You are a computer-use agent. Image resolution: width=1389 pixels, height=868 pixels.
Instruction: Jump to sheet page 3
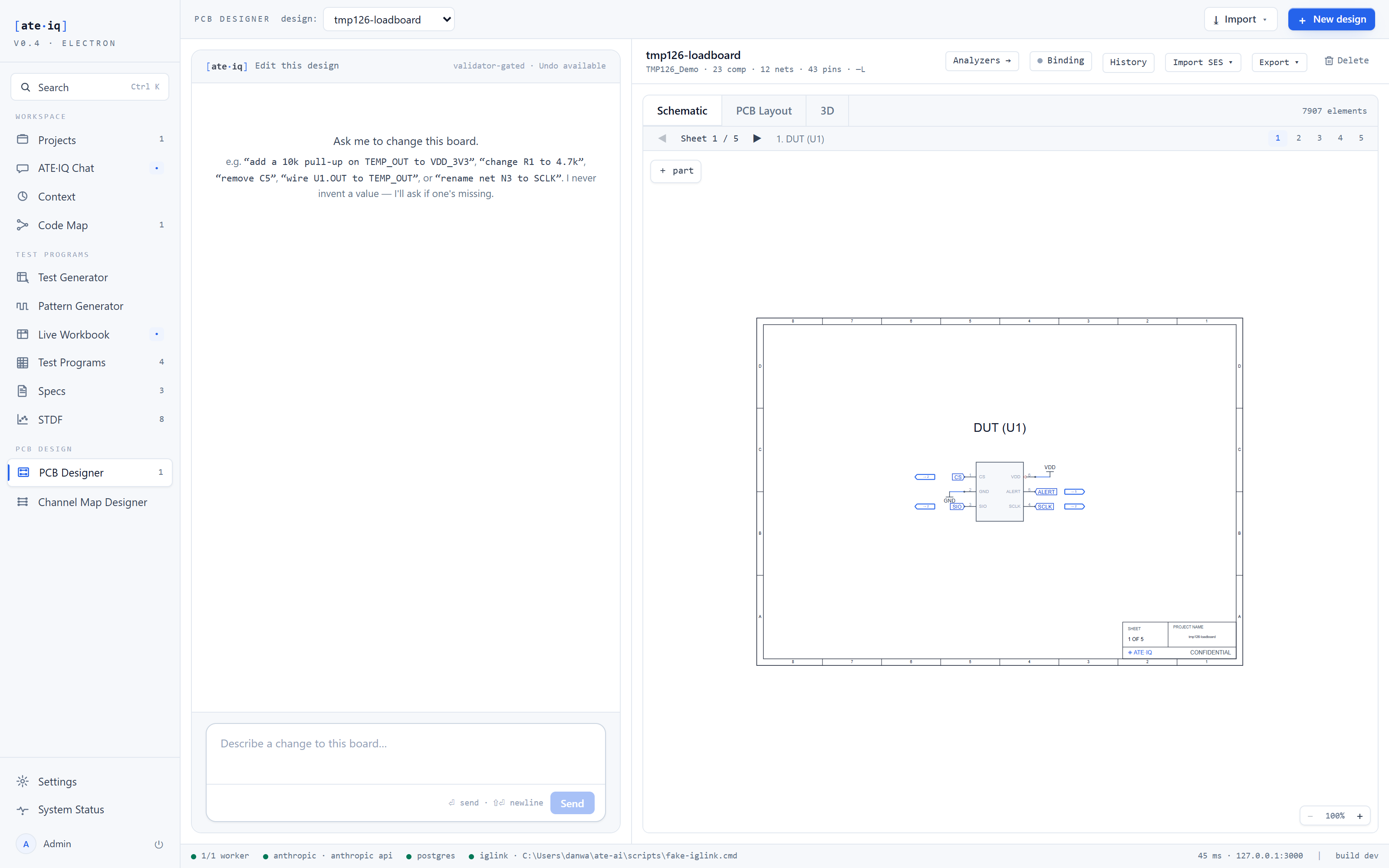click(1319, 138)
